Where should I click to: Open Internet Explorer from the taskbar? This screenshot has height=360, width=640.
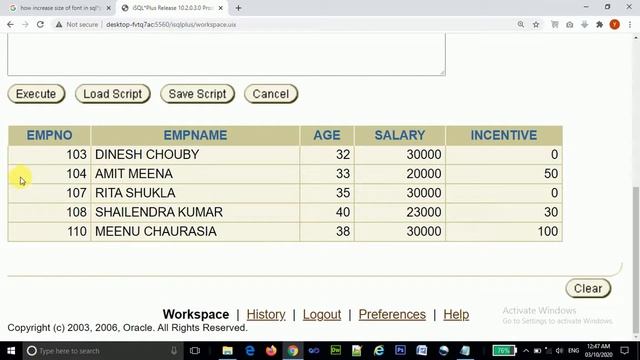[x=379, y=351]
